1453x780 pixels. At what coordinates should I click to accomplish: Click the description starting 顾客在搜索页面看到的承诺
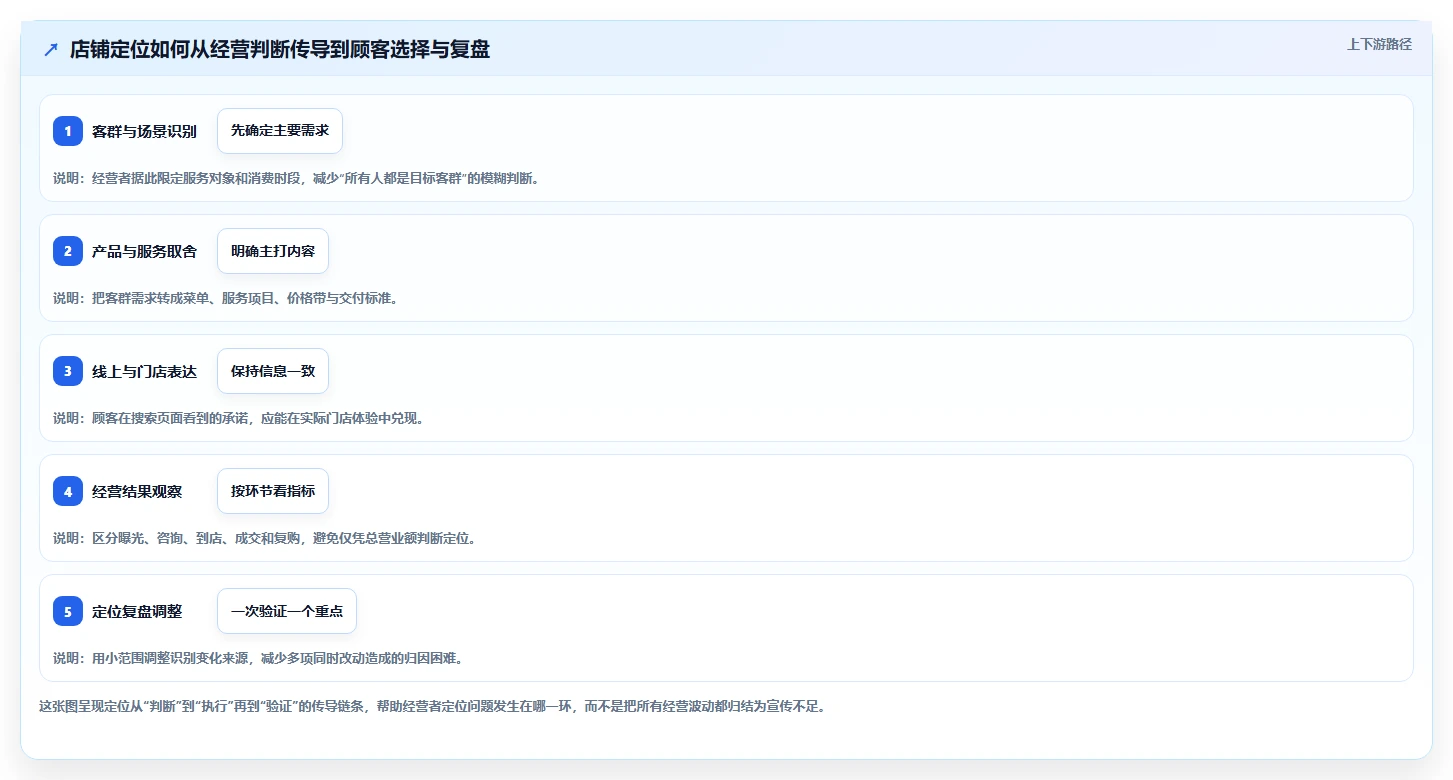point(239,418)
